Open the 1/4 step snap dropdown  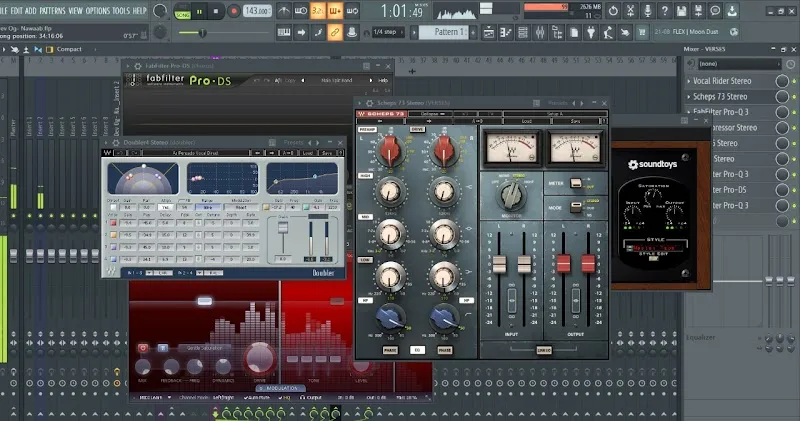389,32
